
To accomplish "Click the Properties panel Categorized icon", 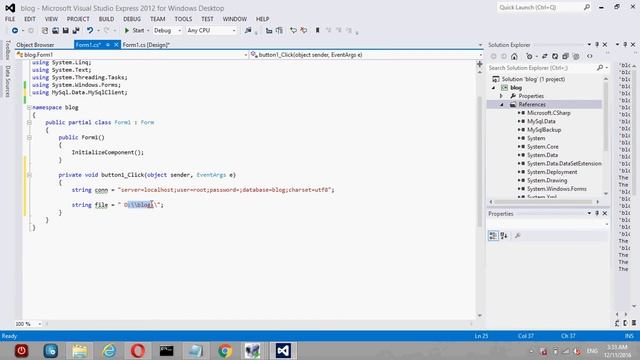I will pos(493,236).
